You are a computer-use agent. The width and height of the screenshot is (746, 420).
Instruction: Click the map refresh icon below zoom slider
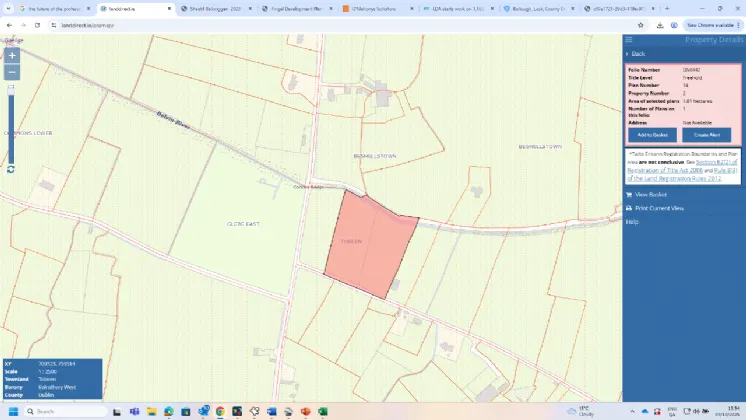[10, 169]
